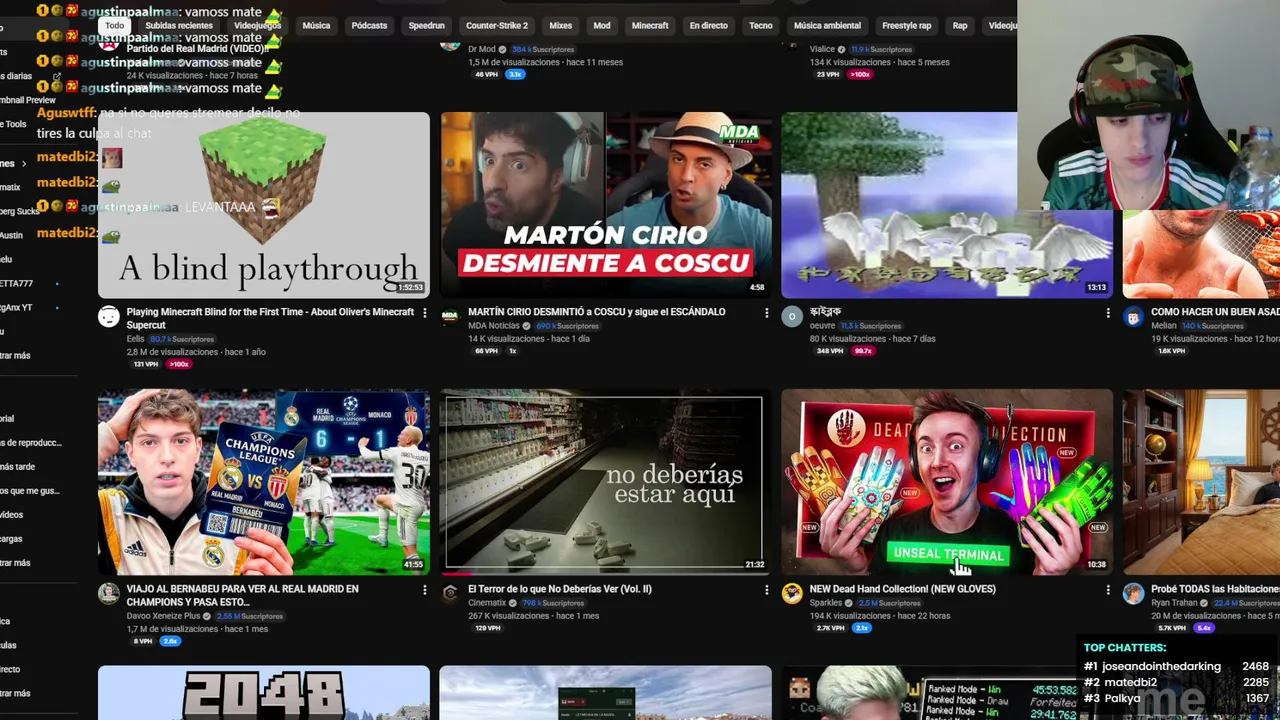The image size is (1280, 720).
Task: Open VIAJO AL BERNABEU video title
Action: (242, 595)
